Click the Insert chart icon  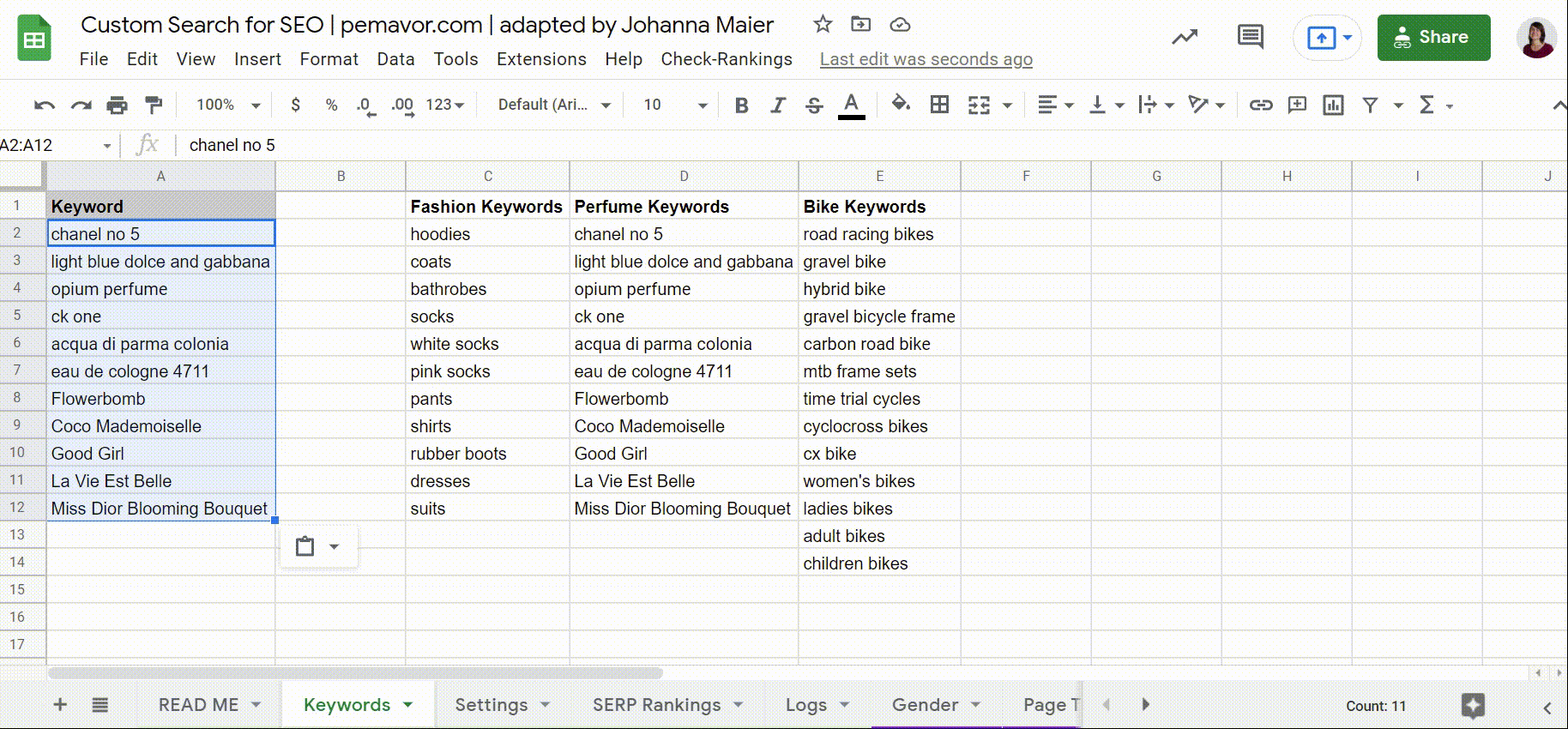(1333, 105)
